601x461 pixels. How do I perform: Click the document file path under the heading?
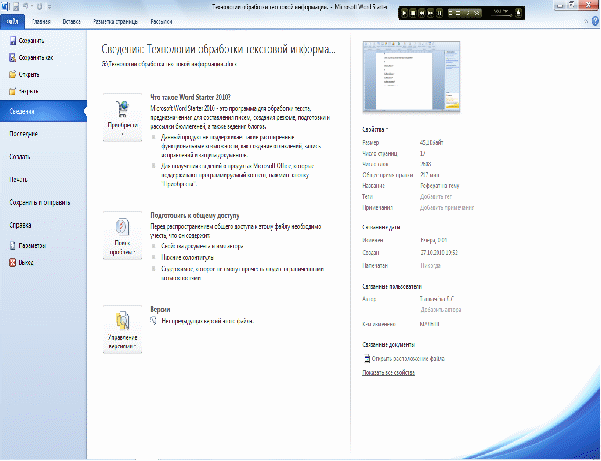[169, 64]
